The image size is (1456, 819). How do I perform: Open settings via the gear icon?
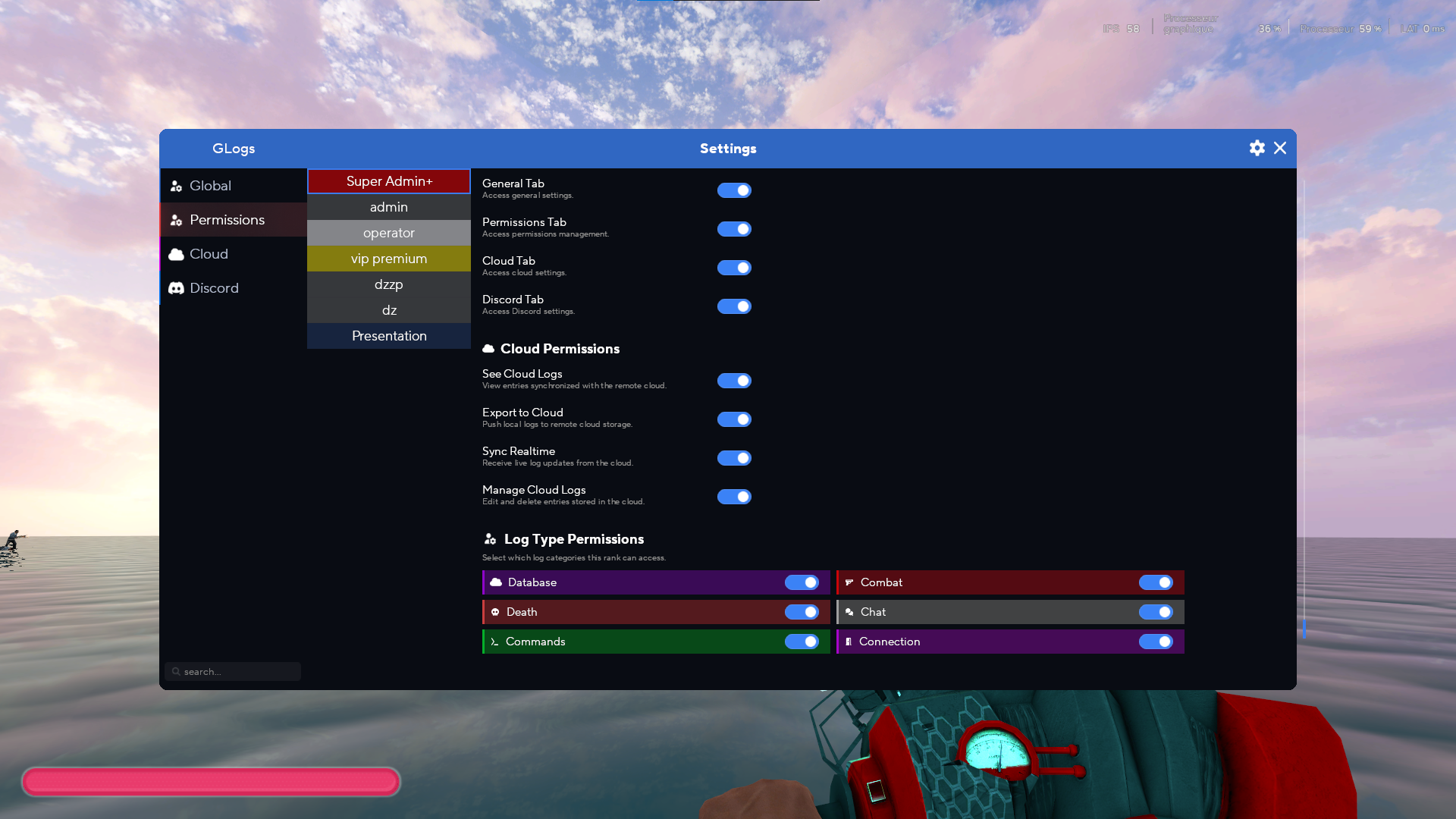coord(1257,148)
